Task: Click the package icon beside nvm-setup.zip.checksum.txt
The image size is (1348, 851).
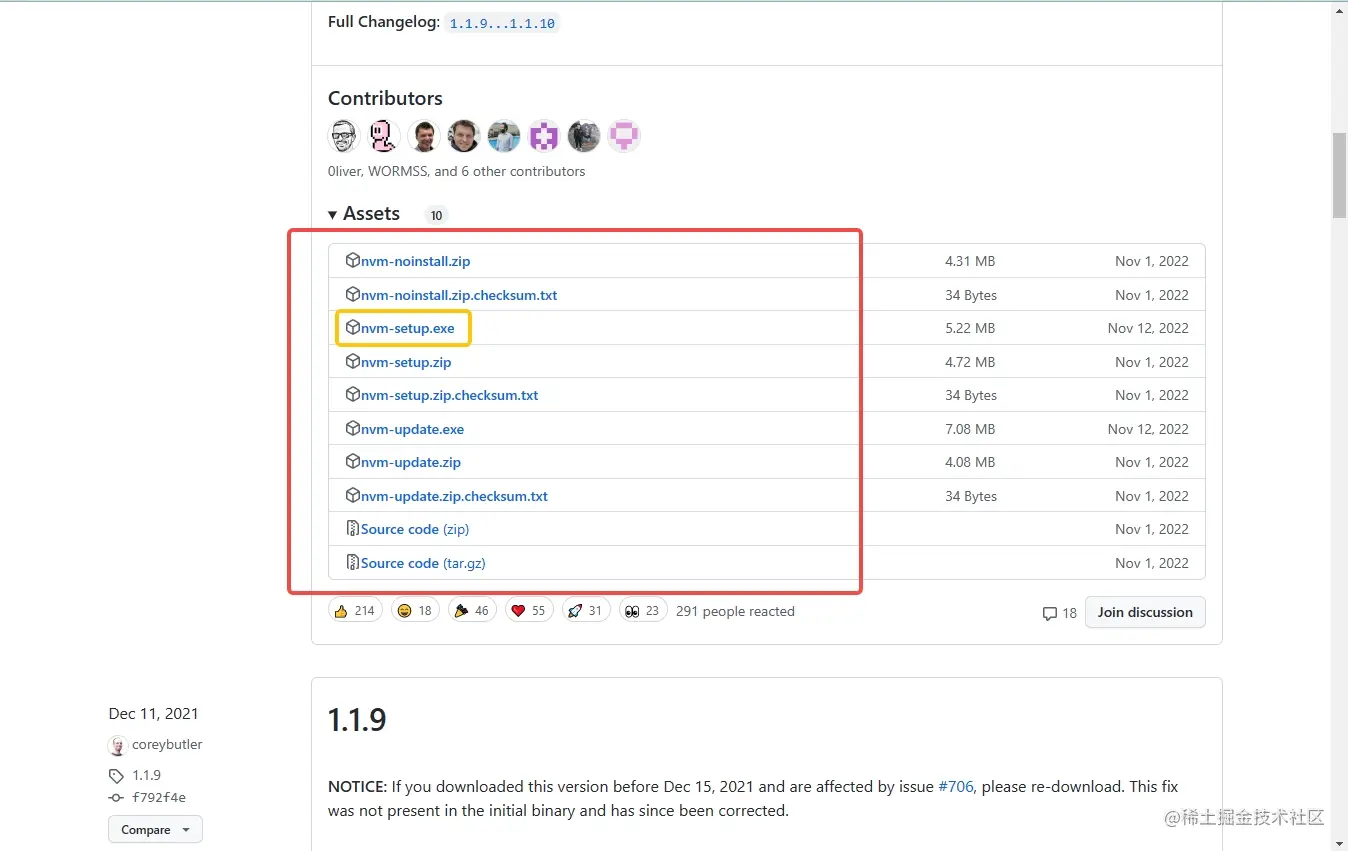Action: 352,395
